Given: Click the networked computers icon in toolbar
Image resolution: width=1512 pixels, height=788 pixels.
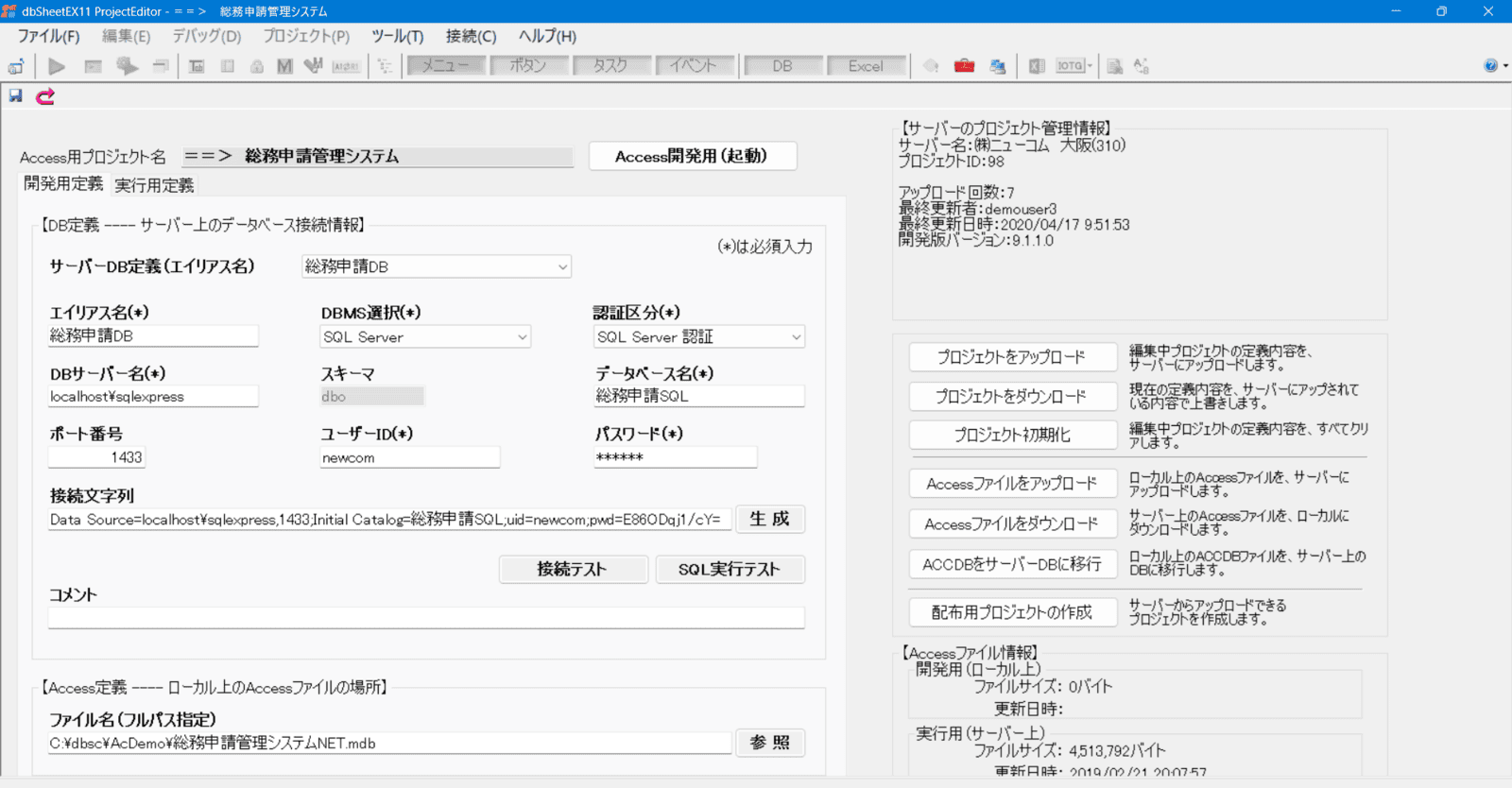Looking at the screenshot, I should [997, 66].
